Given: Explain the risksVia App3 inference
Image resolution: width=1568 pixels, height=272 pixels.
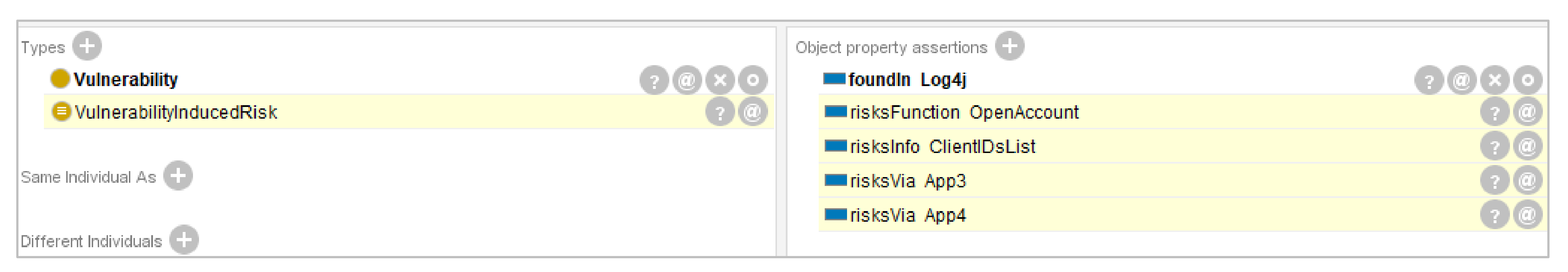Looking at the screenshot, I should (1495, 181).
